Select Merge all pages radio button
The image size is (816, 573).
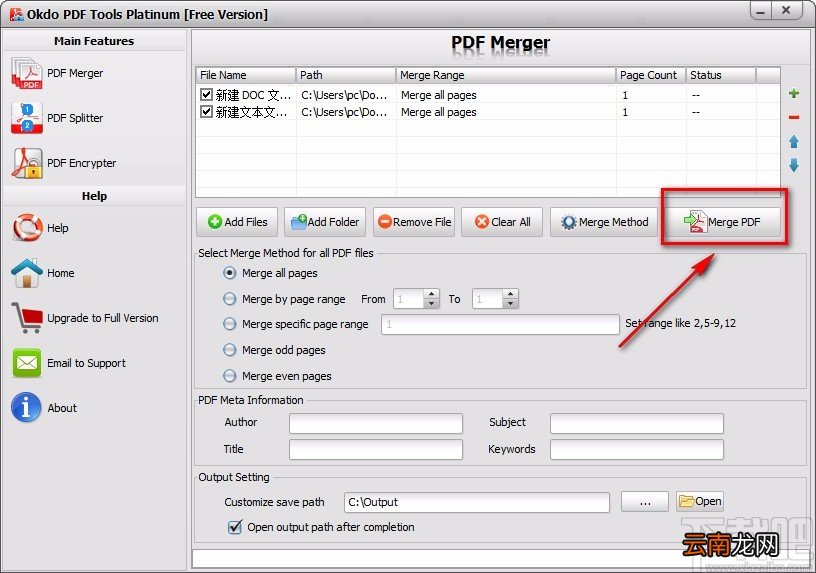[x=230, y=273]
